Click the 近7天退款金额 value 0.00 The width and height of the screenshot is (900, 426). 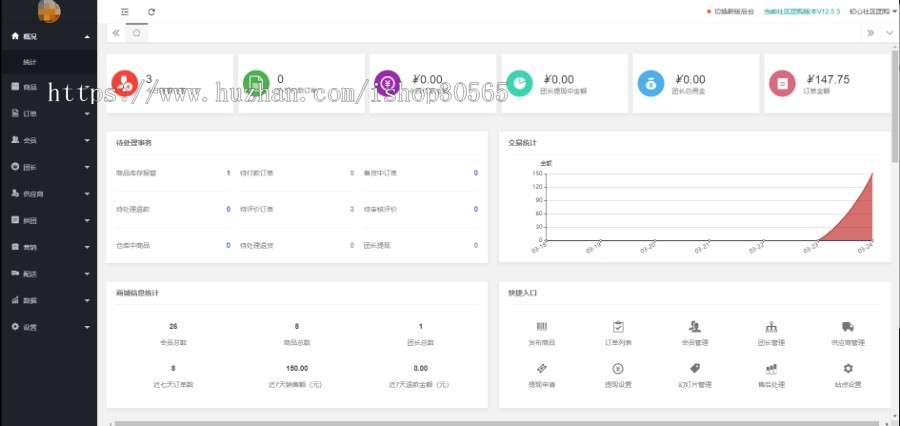(x=421, y=369)
